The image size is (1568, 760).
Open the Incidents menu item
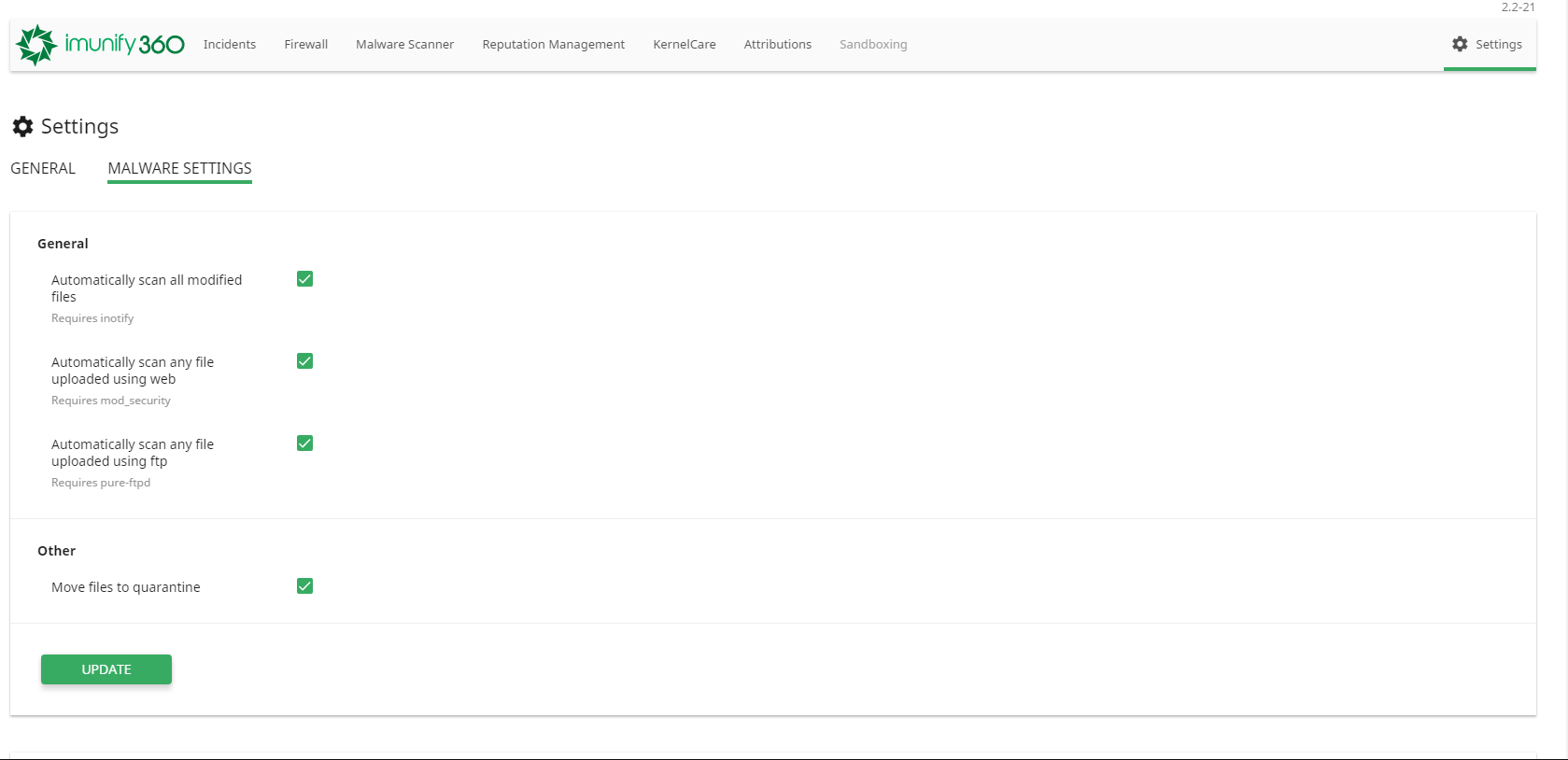(x=230, y=44)
